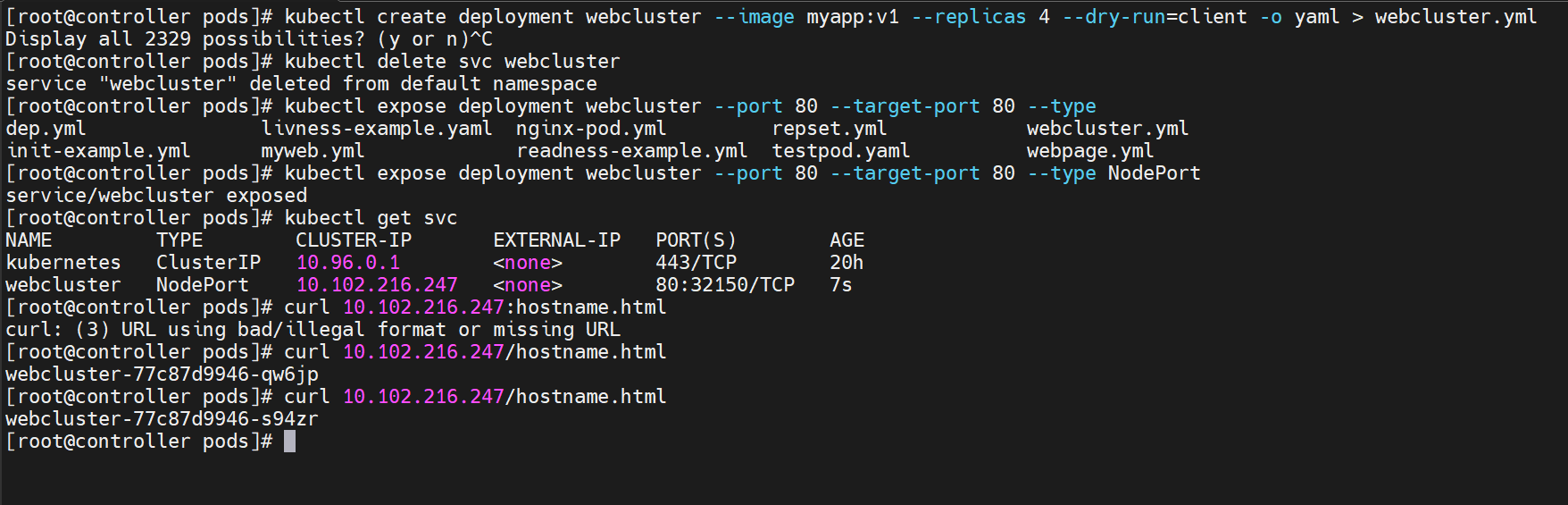Click the kubernetes ClusterIP 10.96.0.1

[348, 263]
